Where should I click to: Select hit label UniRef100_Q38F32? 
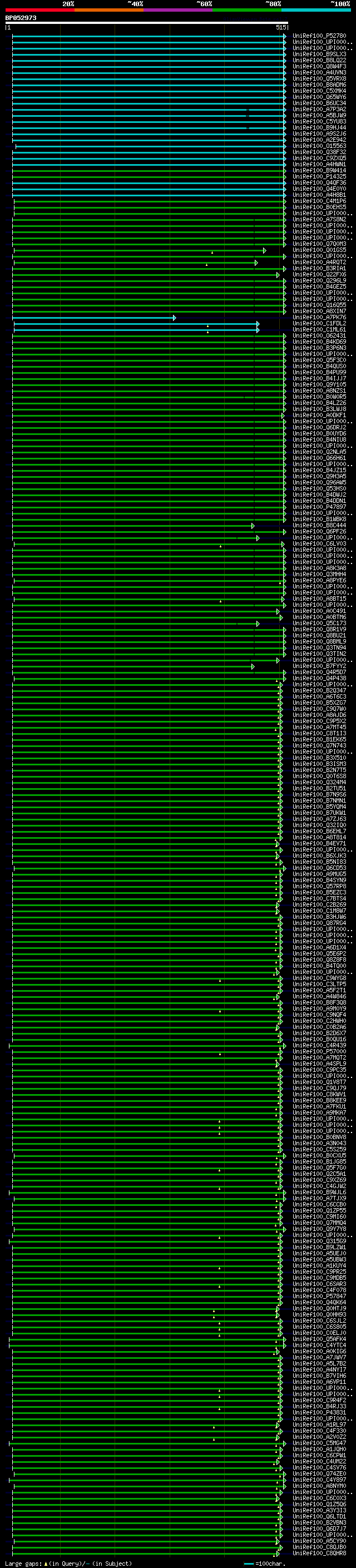pyautogui.click(x=319, y=152)
